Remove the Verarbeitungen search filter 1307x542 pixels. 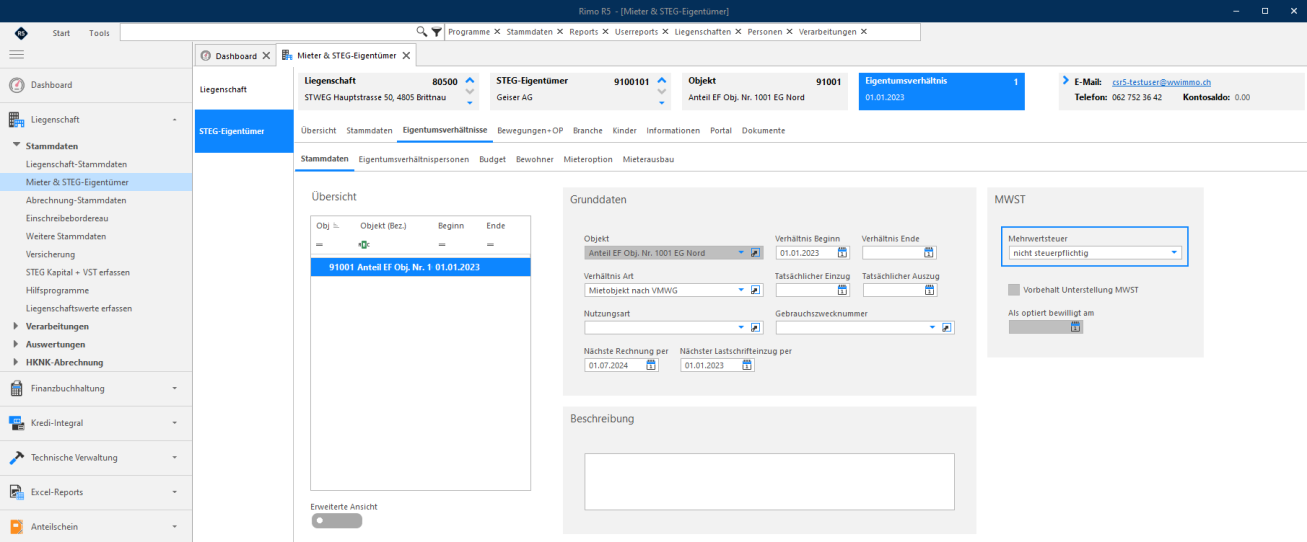[x=863, y=32]
